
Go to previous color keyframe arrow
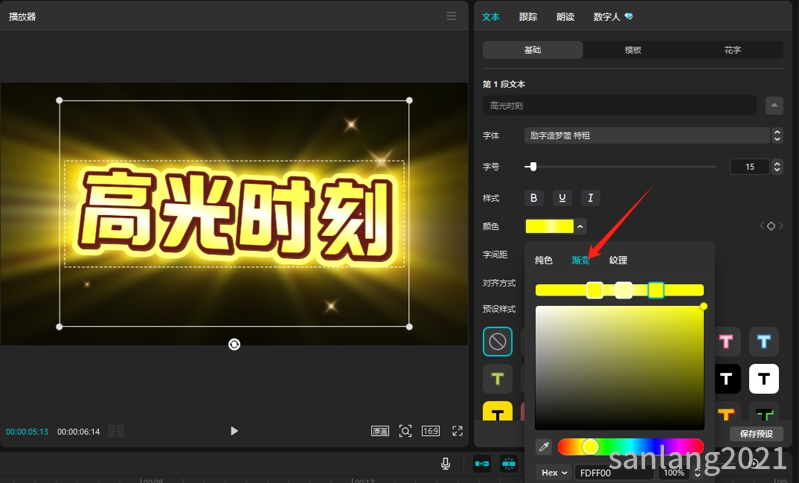pyautogui.click(x=762, y=226)
